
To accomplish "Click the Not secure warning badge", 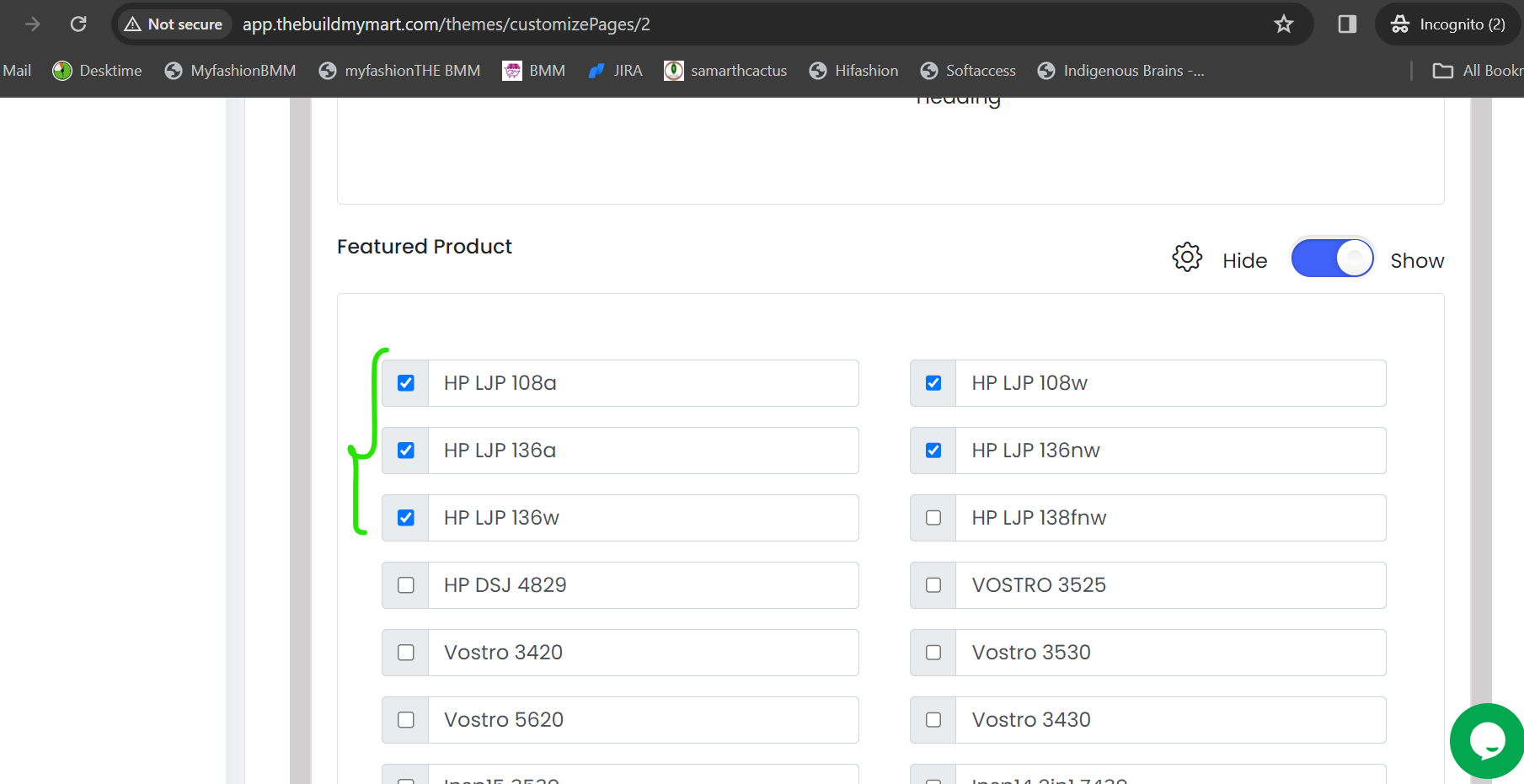I will pyautogui.click(x=174, y=24).
